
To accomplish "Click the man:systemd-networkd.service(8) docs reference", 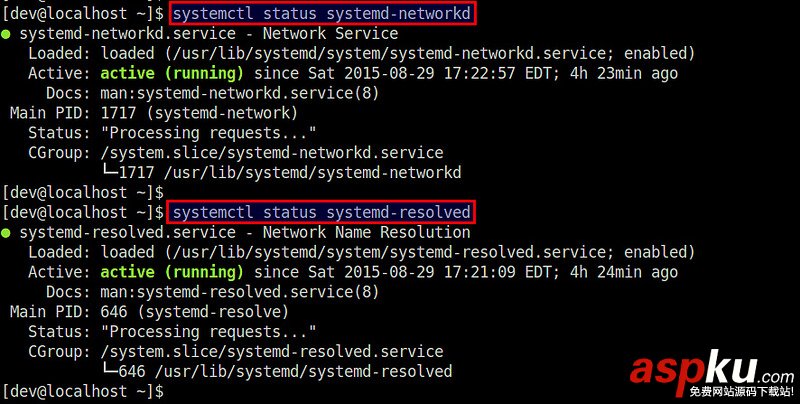I will (x=240, y=93).
